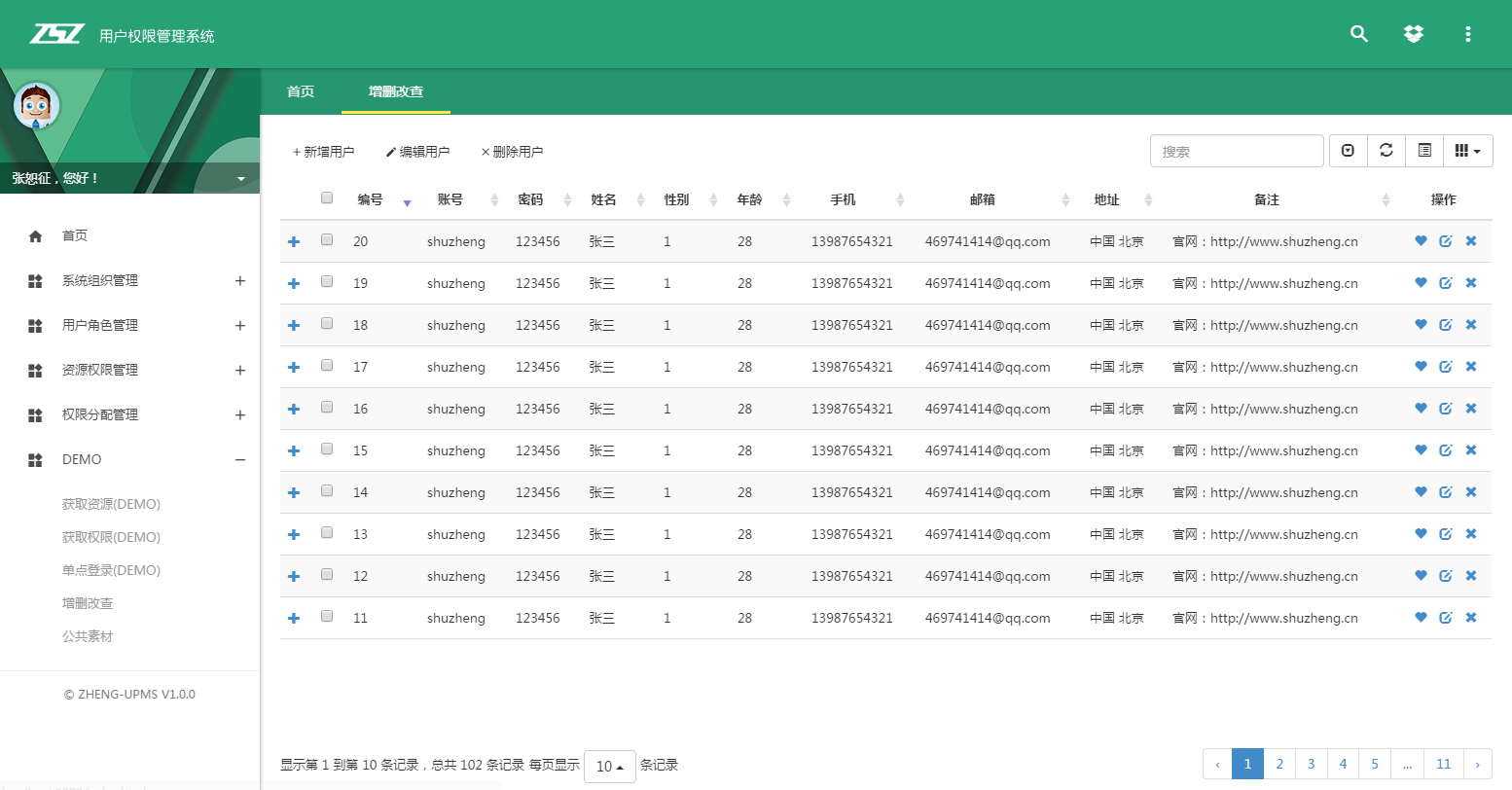Open the user dropdown next to 张恕征，您好！
The height and width of the screenshot is (790, 1512).
pos(241,179)
